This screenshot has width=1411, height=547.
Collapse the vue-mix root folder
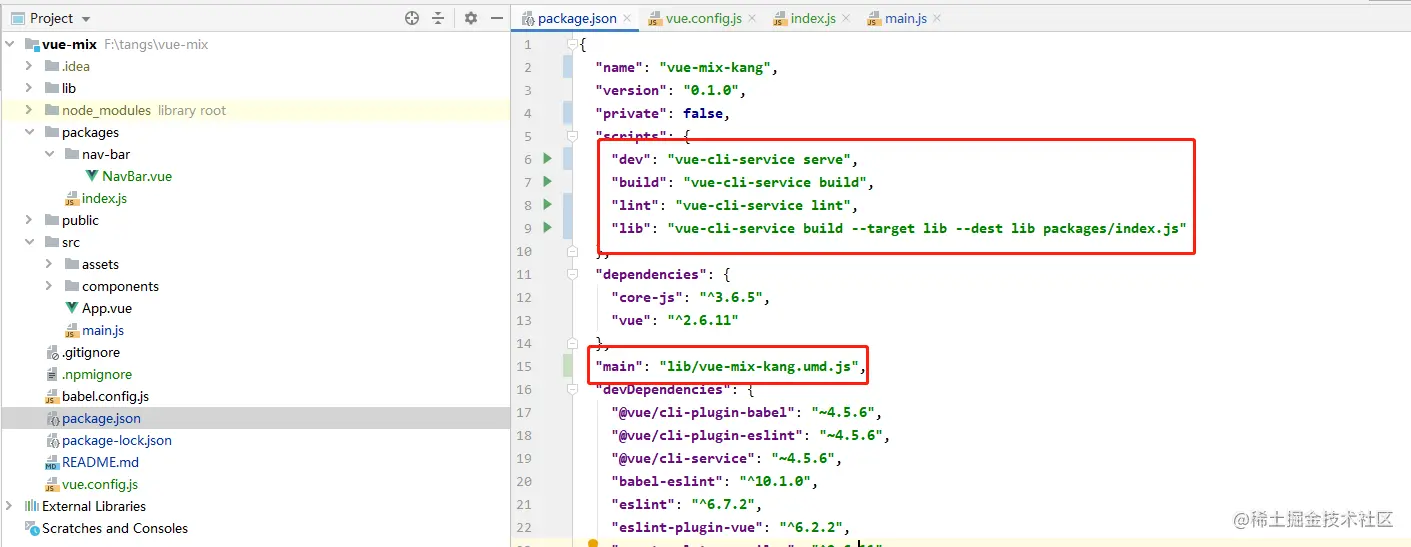(10, 44)
